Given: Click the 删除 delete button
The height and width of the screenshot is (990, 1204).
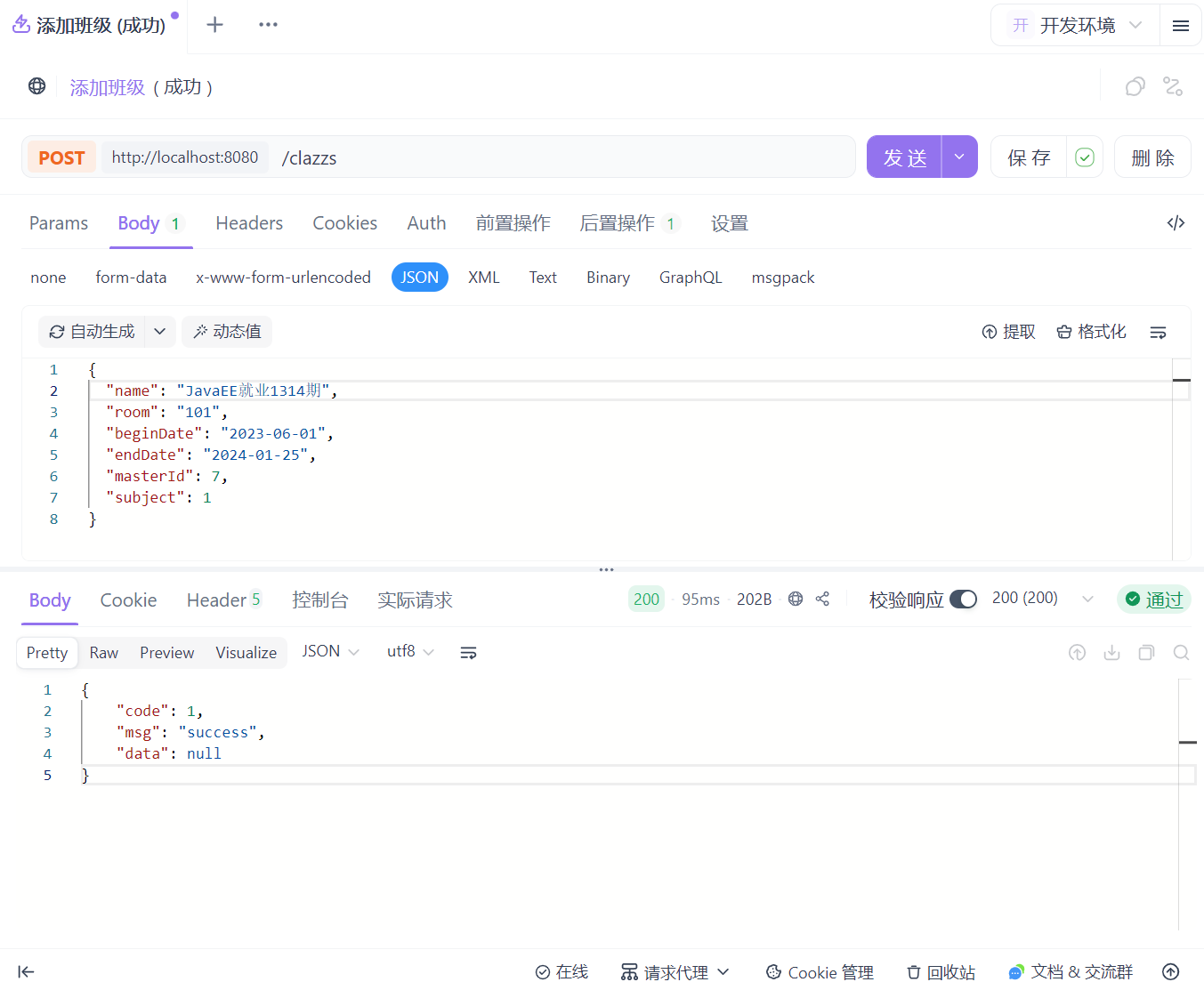Looking at the screenshot, I should (1152, 157).
